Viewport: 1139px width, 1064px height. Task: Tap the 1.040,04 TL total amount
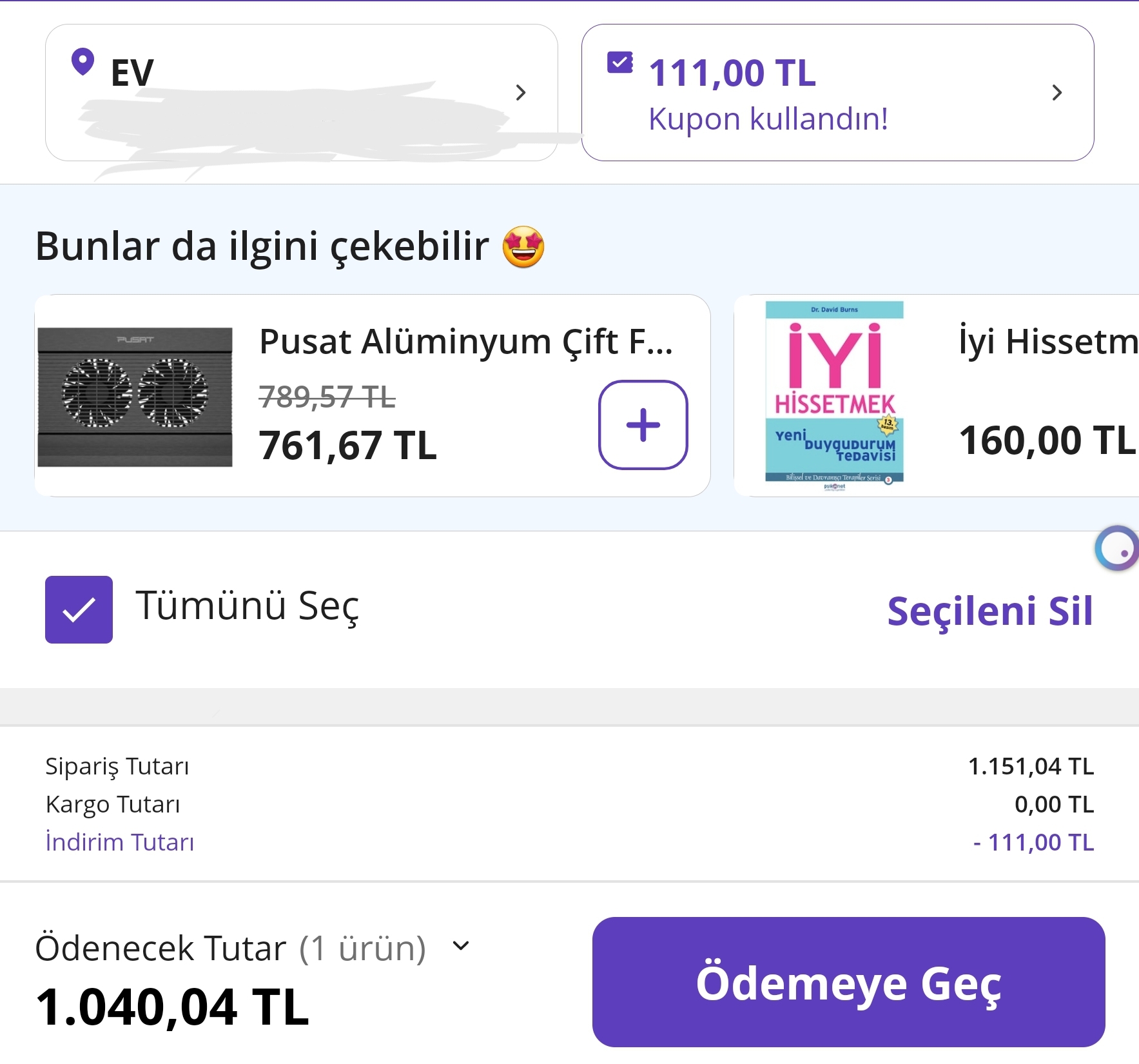173,1007
